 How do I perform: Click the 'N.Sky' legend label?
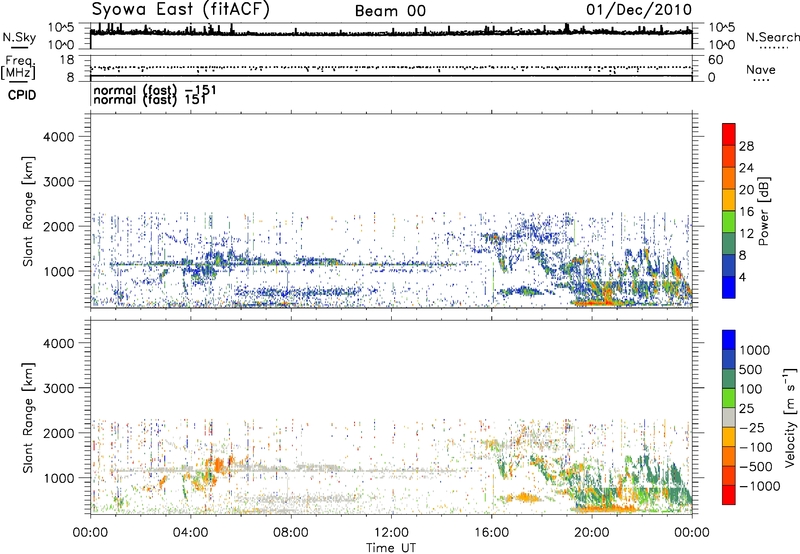(x=19, y=37)
